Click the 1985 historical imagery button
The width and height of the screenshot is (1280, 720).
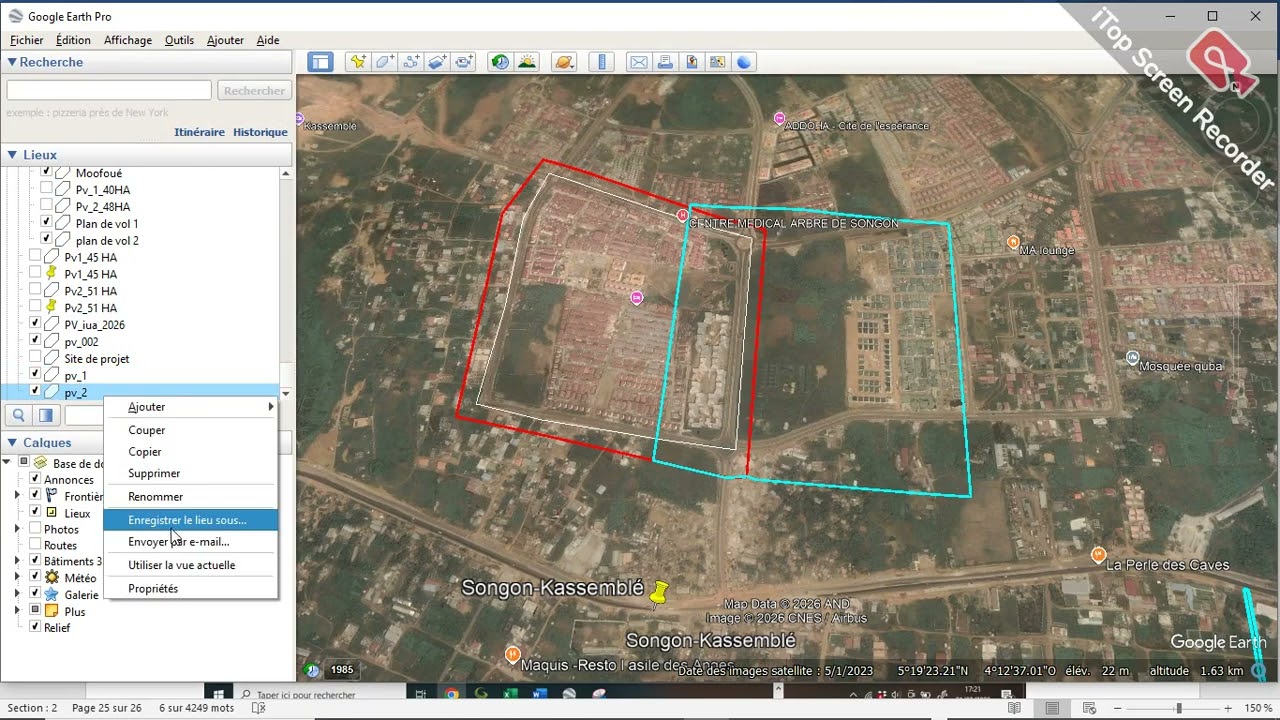point(342,670)
